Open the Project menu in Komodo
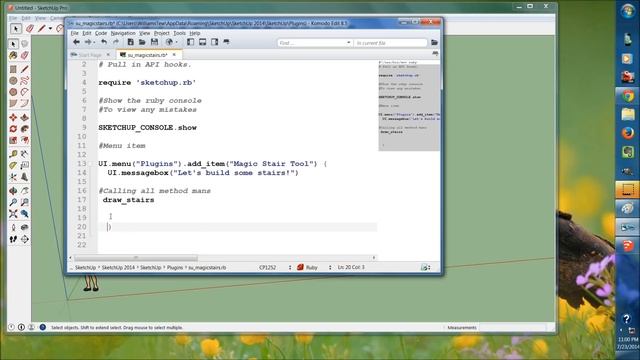Image resolution: width=640 pixels, height=360 pixels. pos(162,33)
